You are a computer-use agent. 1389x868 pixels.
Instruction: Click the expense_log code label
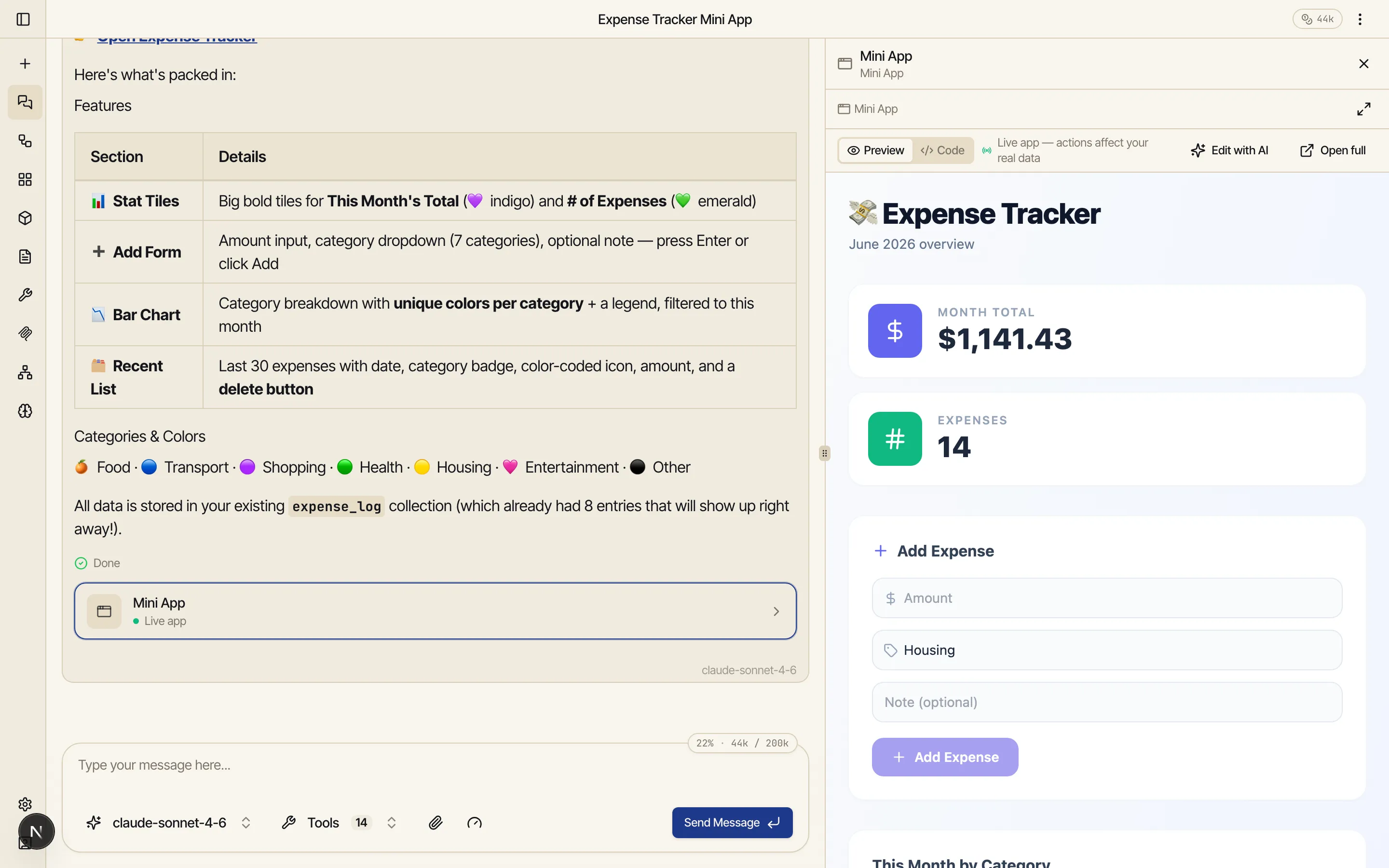coord(336,506)
